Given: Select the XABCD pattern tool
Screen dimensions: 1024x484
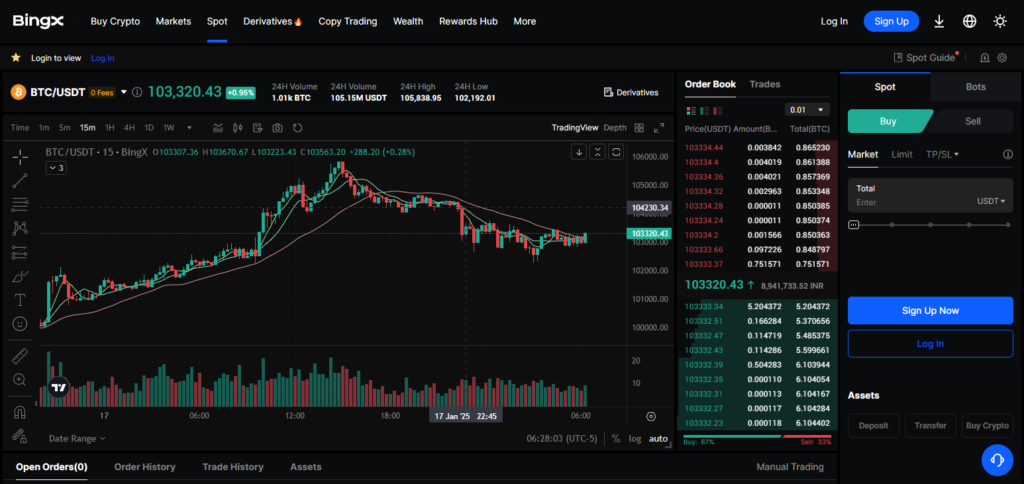Looking at the screenshot, I should 20,228.
